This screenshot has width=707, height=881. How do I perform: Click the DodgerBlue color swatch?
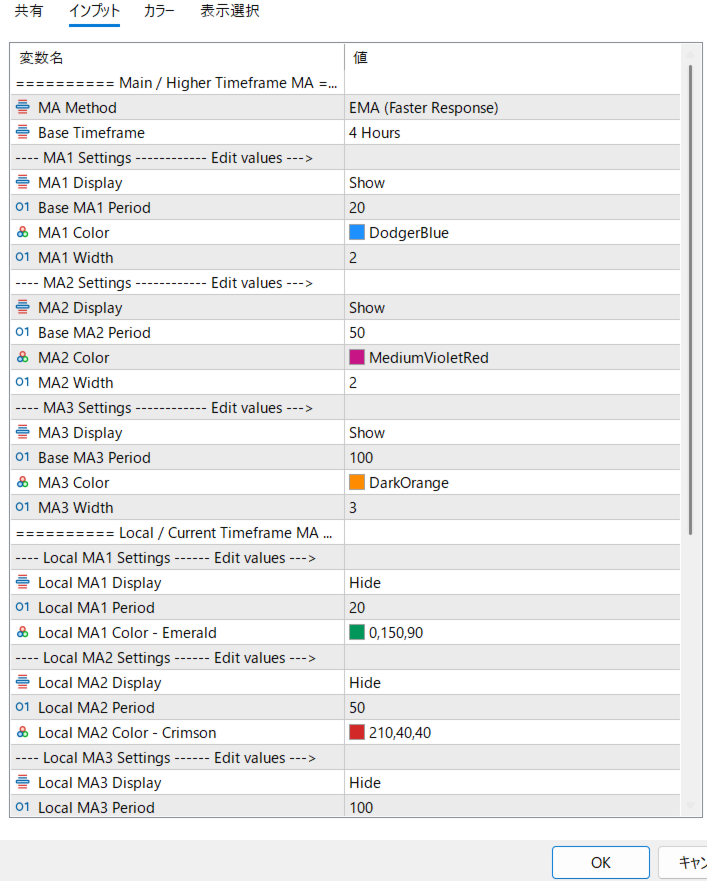point(357,232)
